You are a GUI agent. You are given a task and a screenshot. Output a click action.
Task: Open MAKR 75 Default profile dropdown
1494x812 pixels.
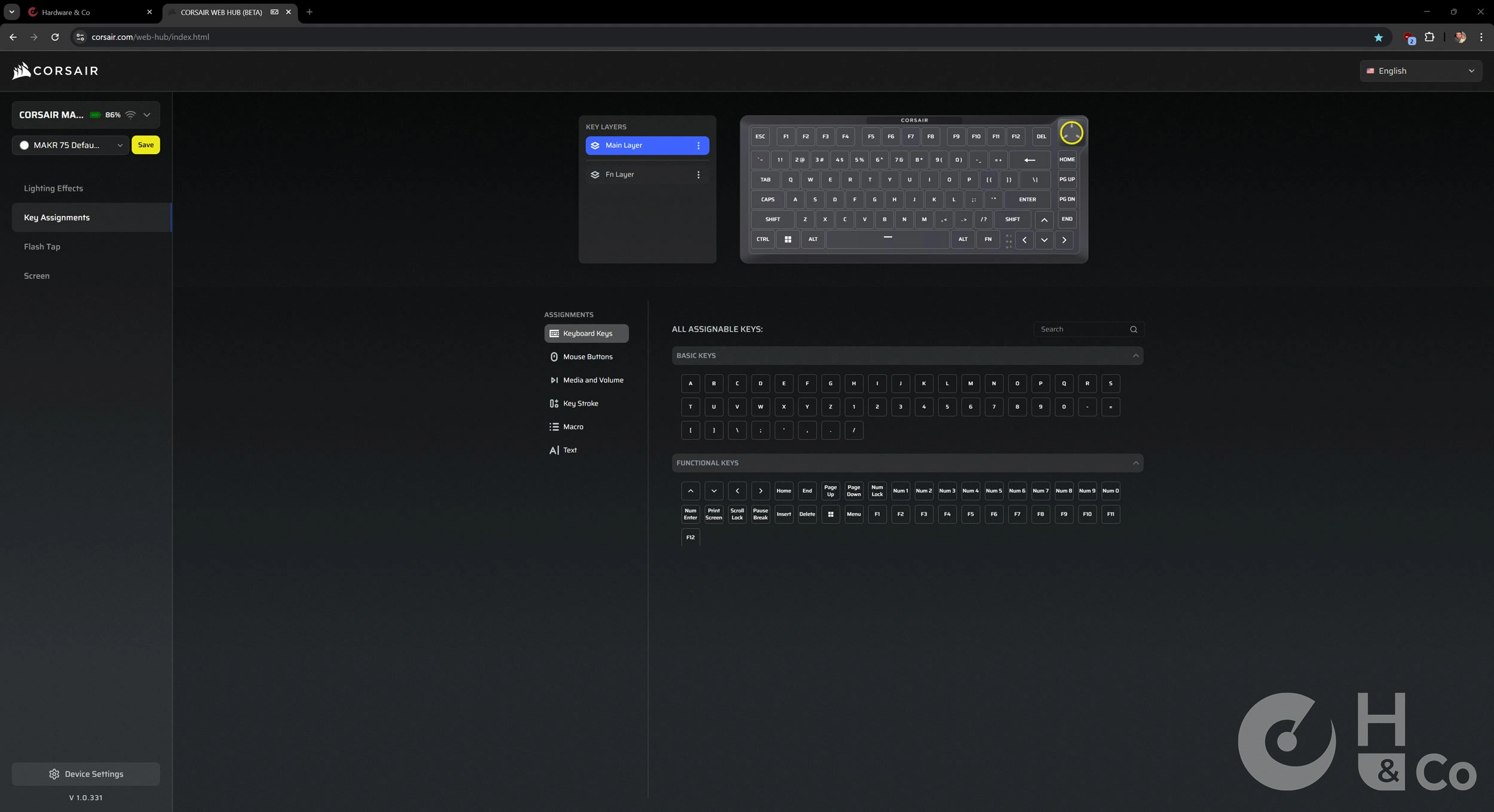pos(71,145)
